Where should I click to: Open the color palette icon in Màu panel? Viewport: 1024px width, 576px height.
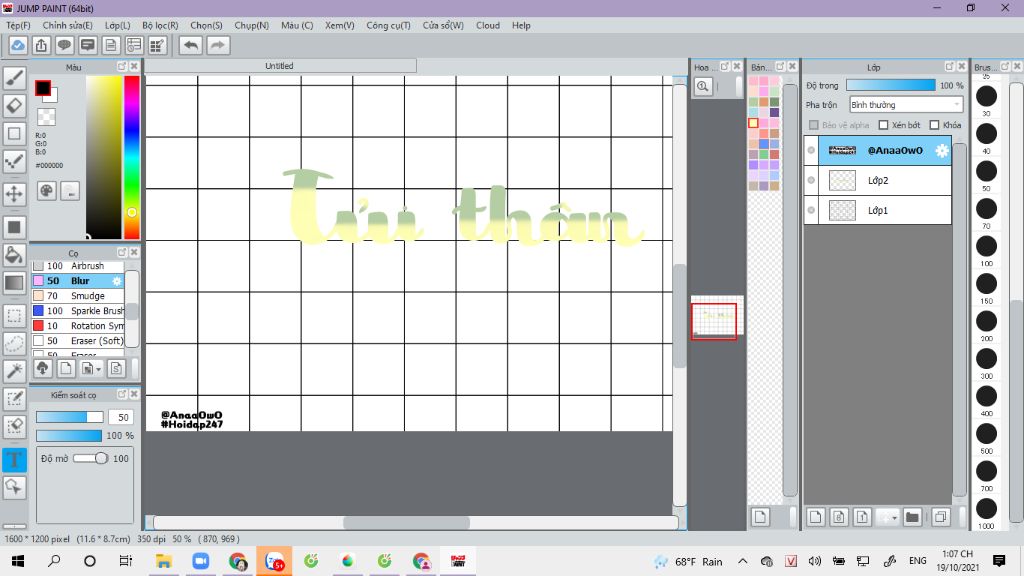(46, 191)
